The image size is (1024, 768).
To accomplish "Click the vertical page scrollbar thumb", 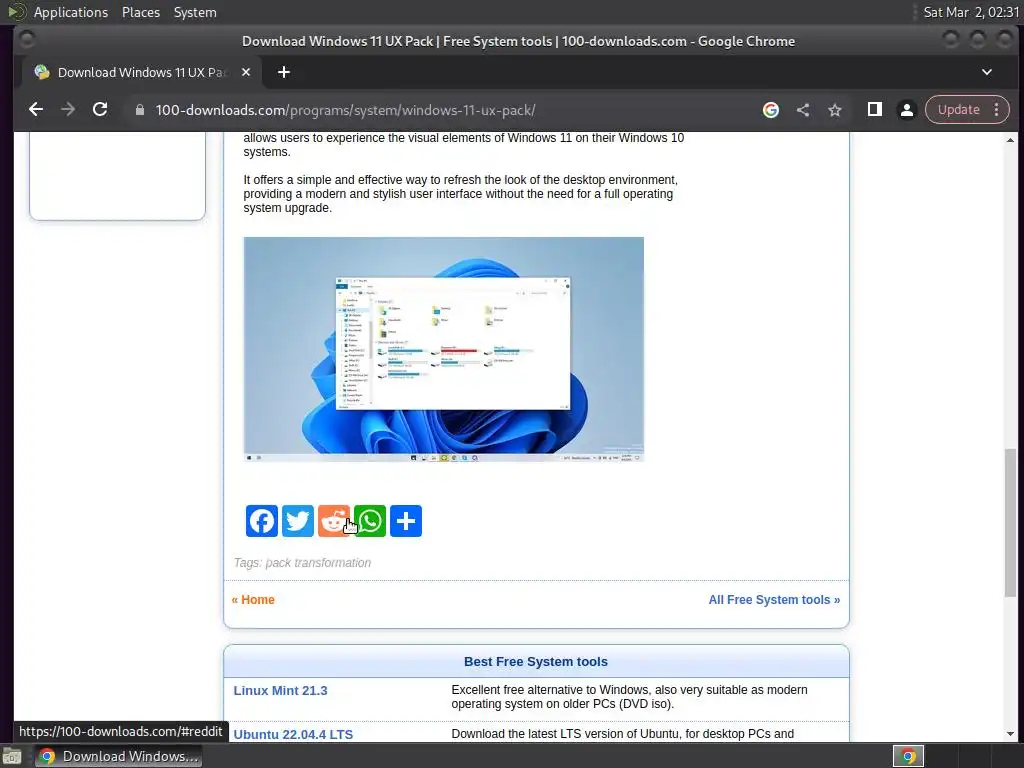I will (x=1010, y=522).
